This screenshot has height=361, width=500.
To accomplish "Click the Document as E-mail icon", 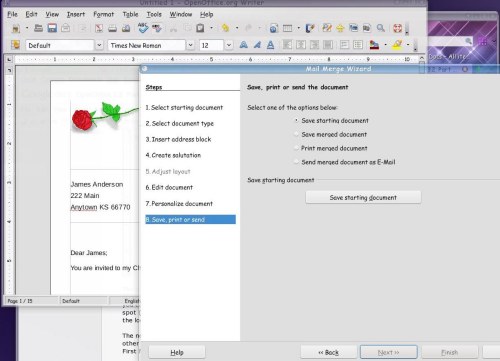I will tap(66, 28).
